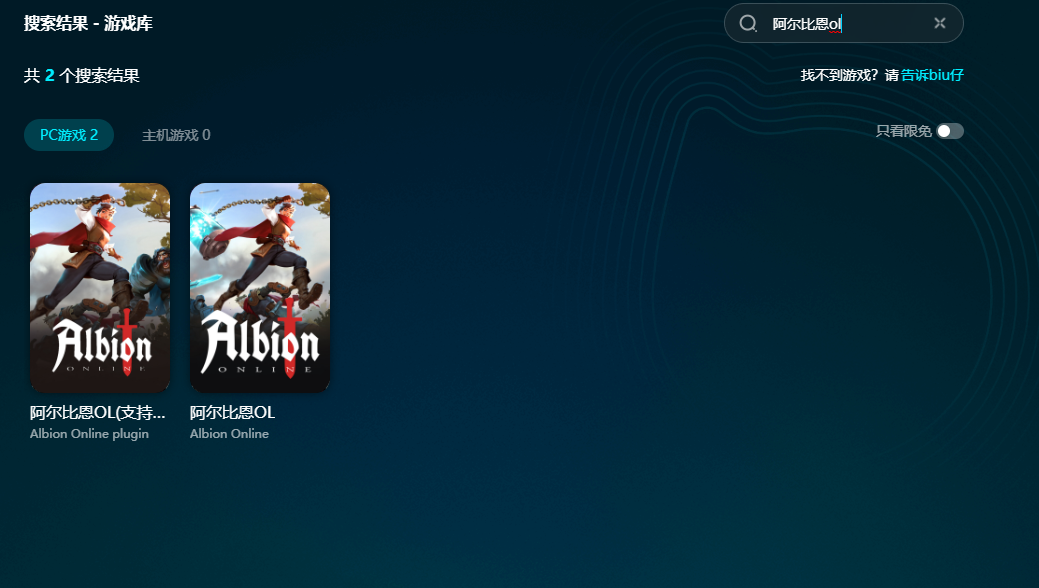This screenshot has height=588, width=1039.
Task: Click the 共 2 个搜索结果 count text
Action: pyautogui.click(x=82, y=76)
